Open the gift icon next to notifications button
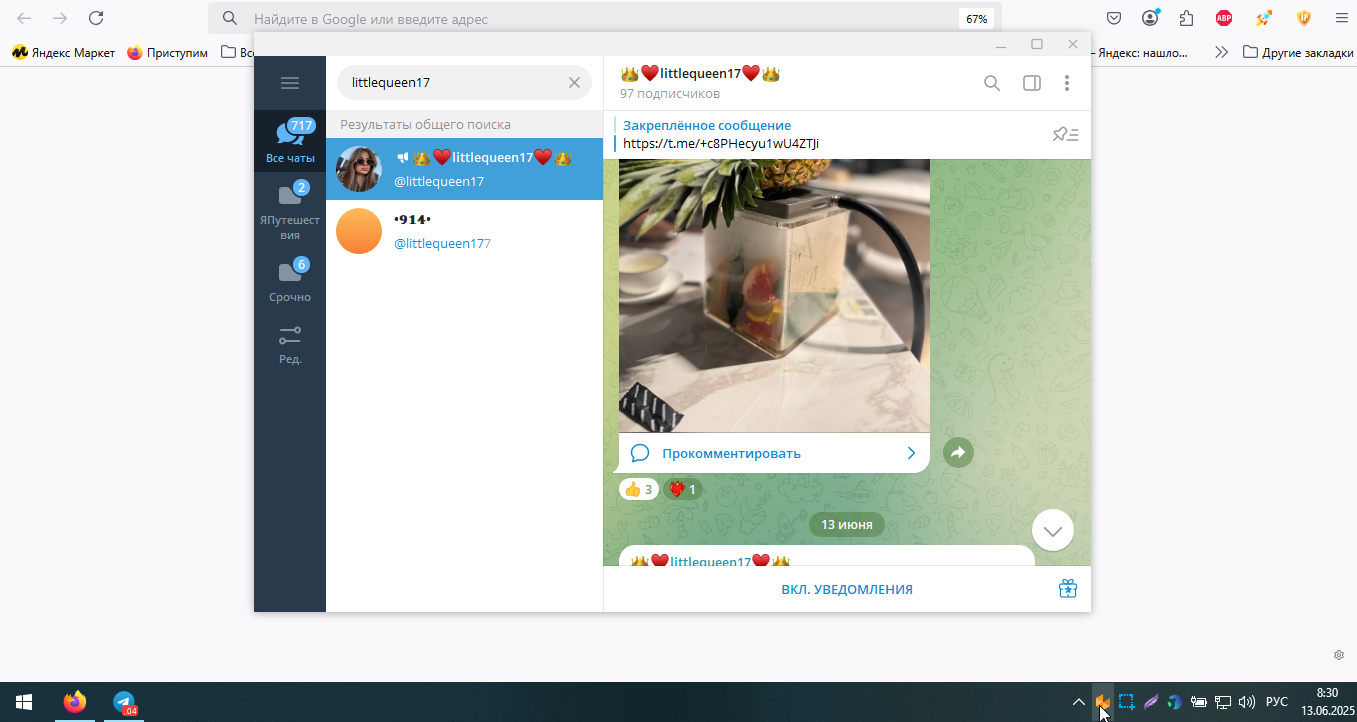The width and height of the screenshot is (1357, 722). click(1068, 589)
